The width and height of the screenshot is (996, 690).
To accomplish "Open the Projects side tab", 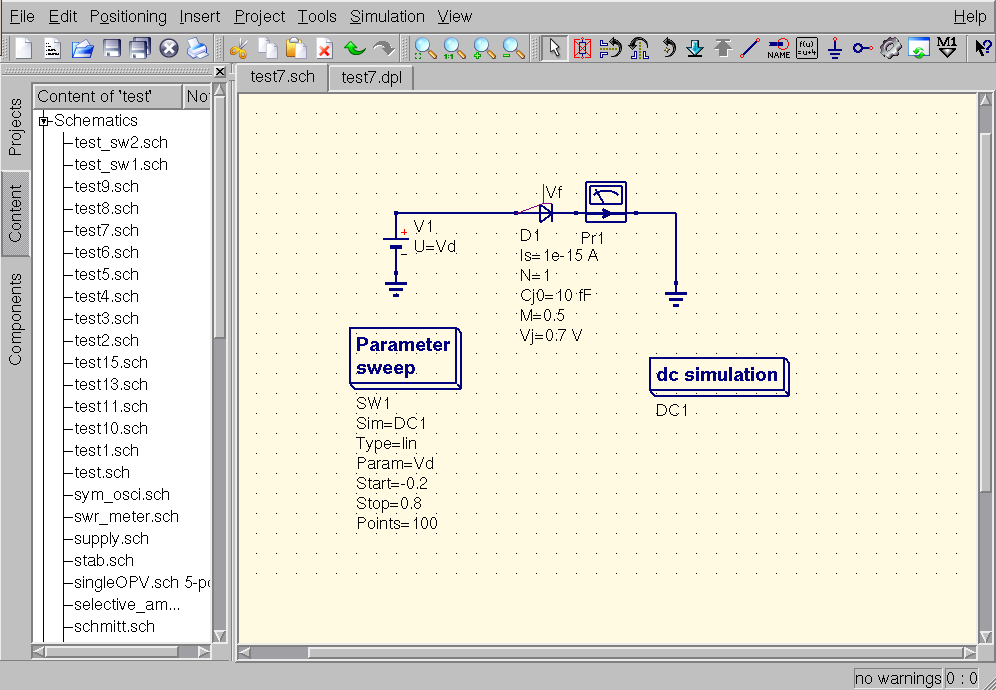I will (x=15, y=127).
